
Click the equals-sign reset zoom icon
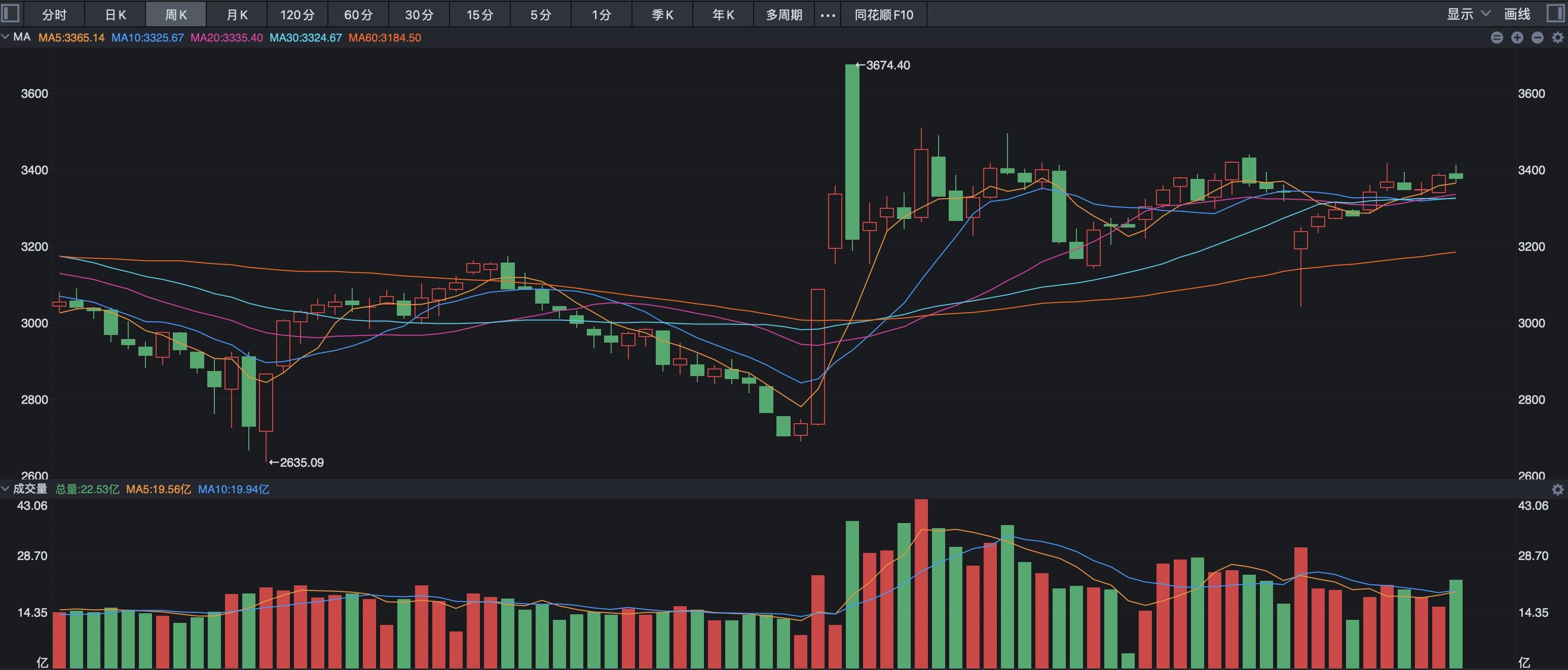point(1497,38)
